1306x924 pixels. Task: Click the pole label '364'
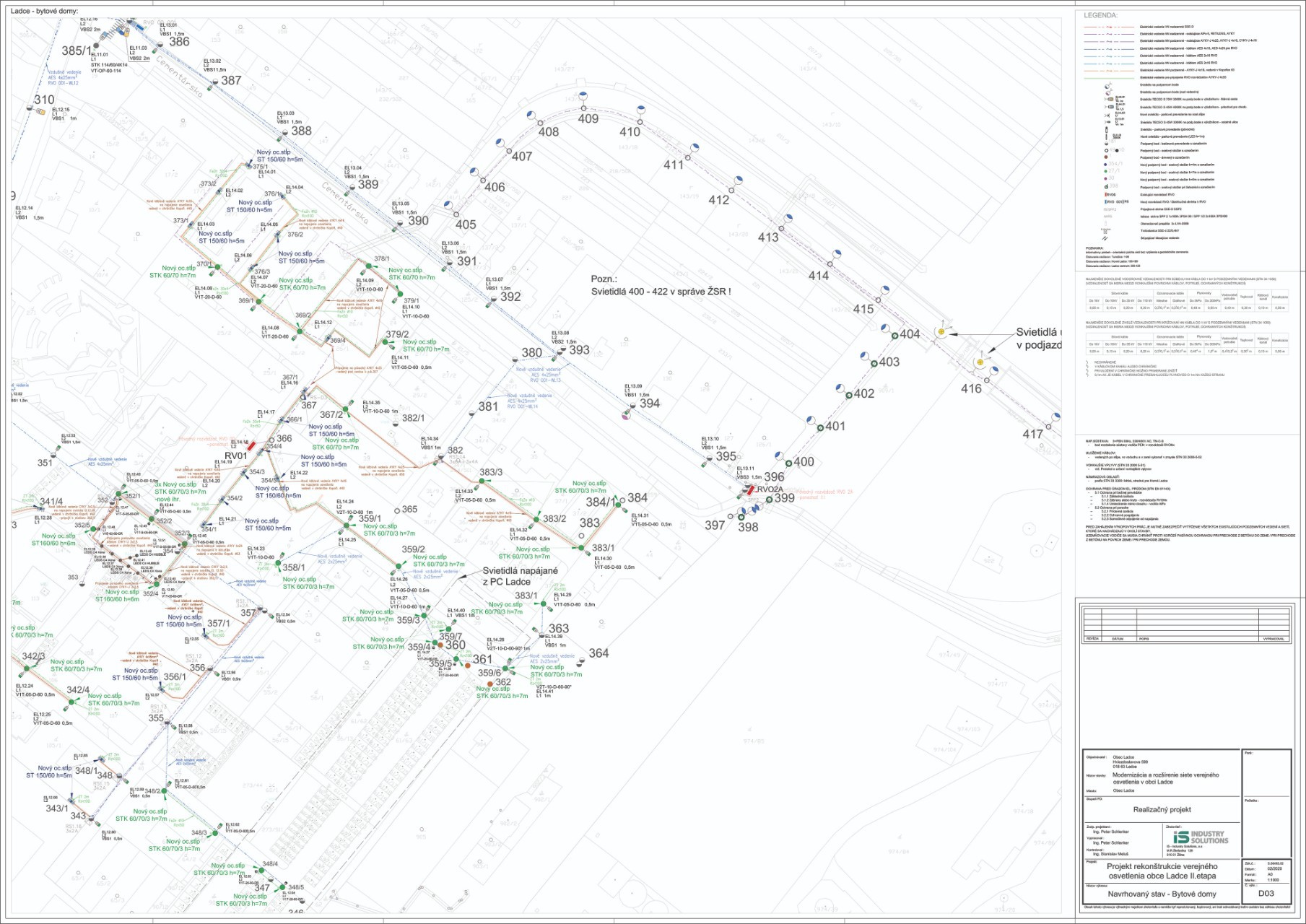click(x=598, y=653)
